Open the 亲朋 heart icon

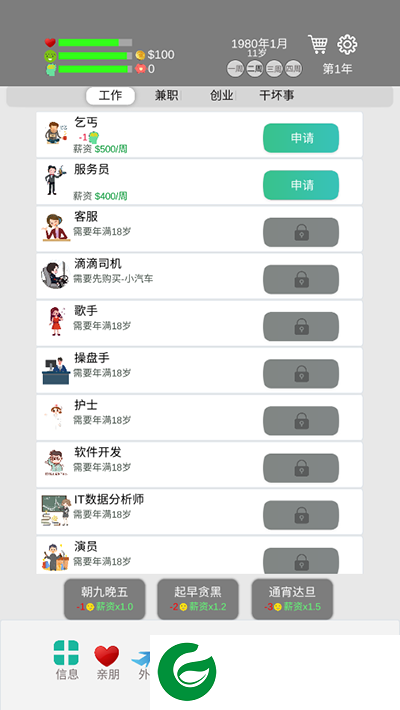point(107,656)
